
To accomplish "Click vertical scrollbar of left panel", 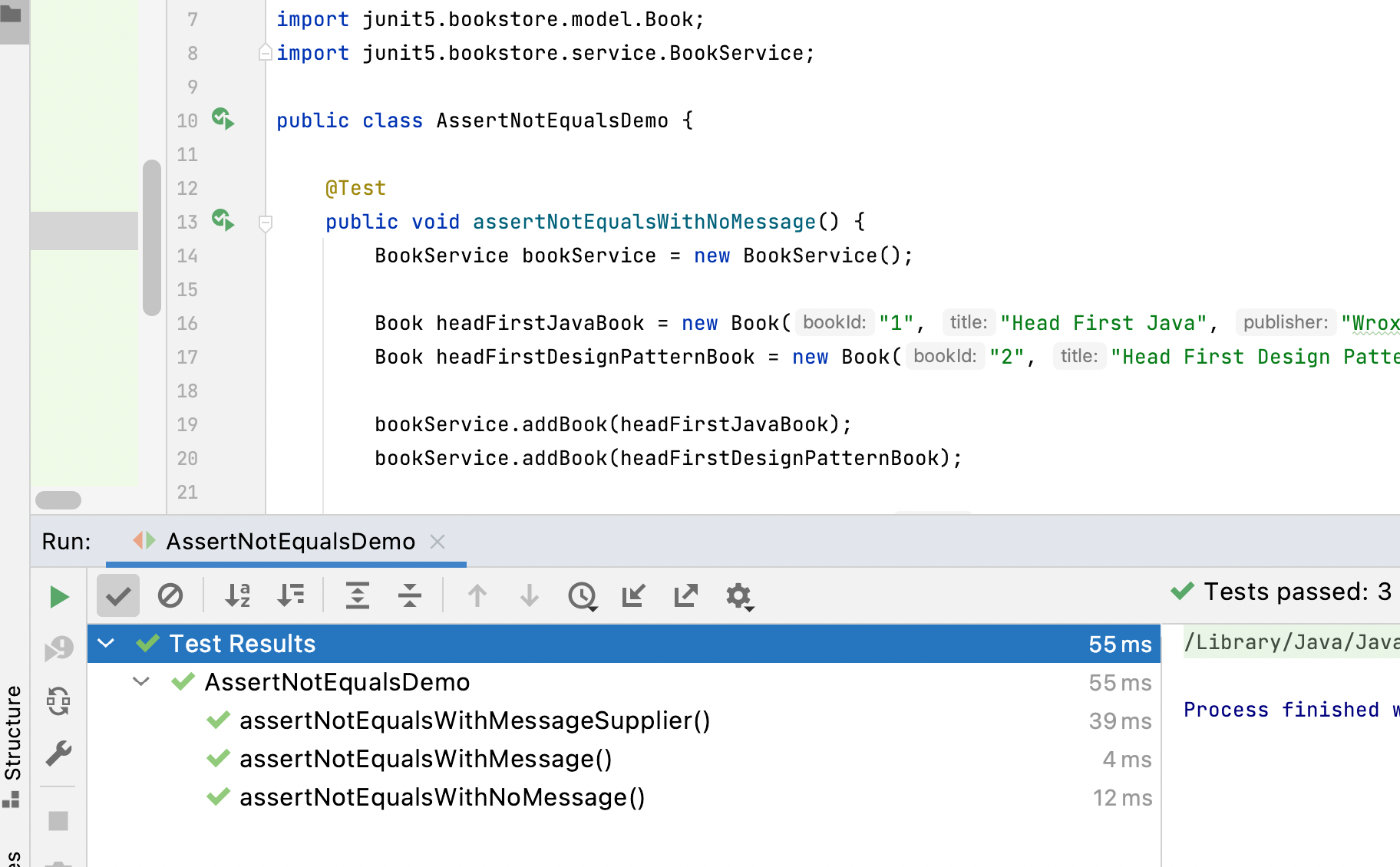I will point(151,238).
